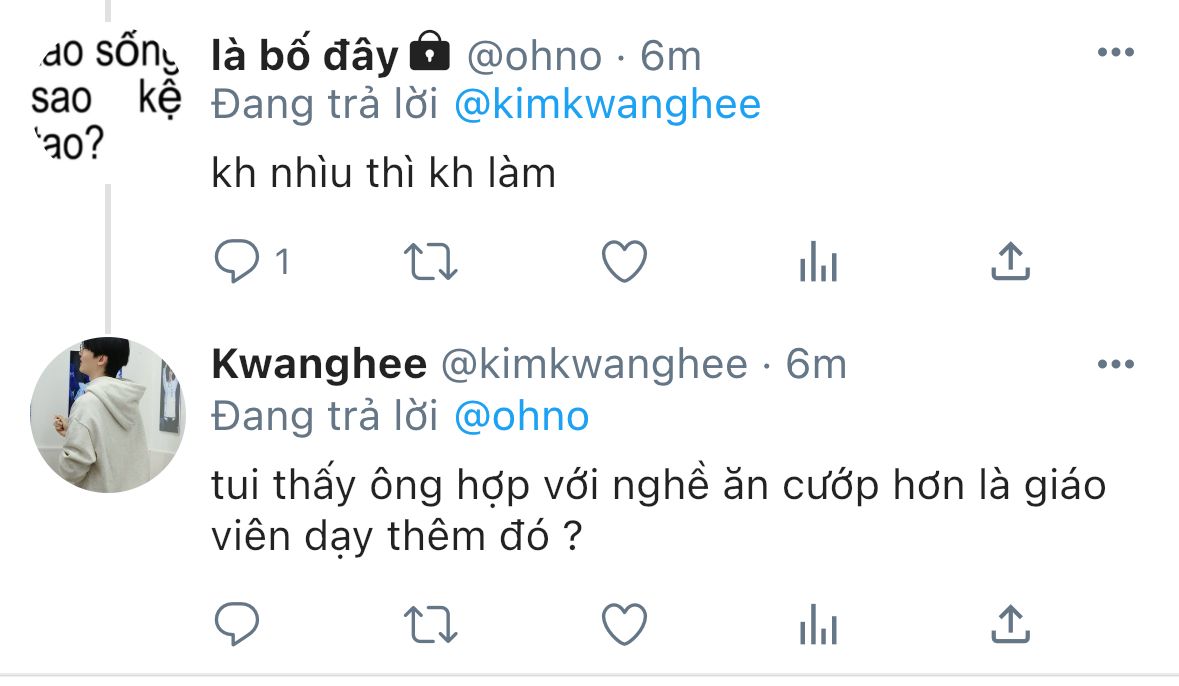Image resolution: width=1179 pixels, height=686 pixels.
Task: Open the @kimkwanghee mention link
Action: 608,105
